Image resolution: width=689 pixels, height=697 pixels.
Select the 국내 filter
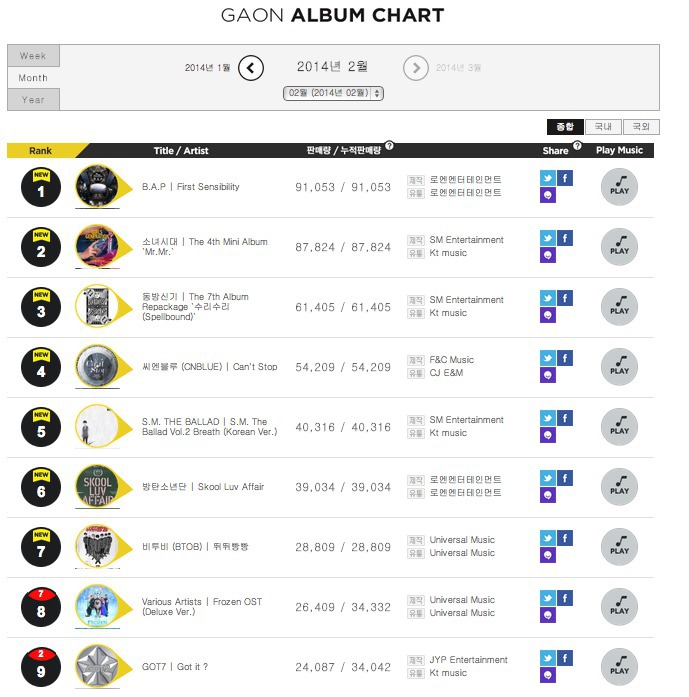603,127
